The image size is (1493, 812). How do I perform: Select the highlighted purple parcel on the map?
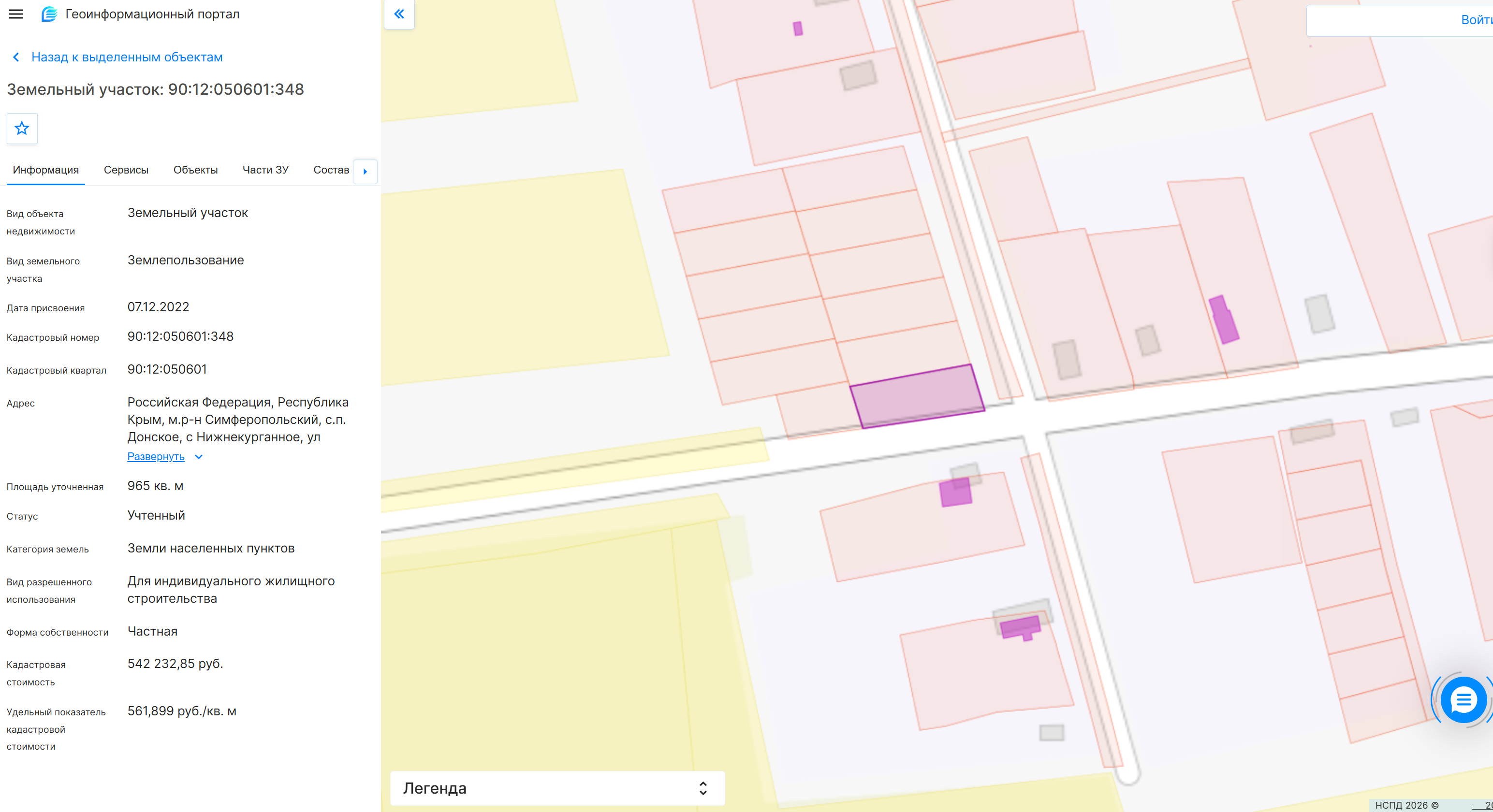pyautogui.click(x=918, y=396)
